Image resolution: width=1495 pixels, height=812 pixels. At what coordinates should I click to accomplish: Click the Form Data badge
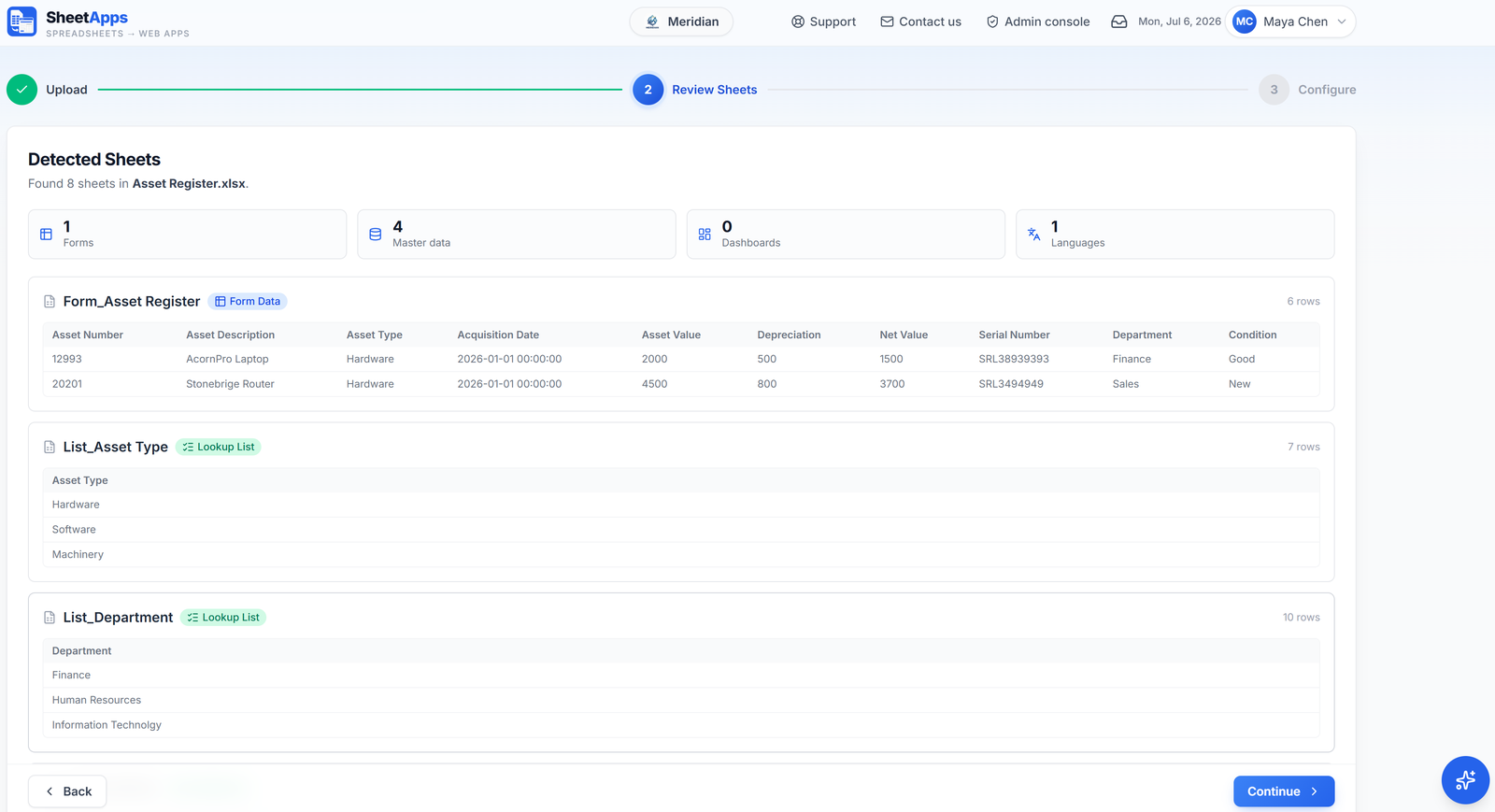coord(248,301)
